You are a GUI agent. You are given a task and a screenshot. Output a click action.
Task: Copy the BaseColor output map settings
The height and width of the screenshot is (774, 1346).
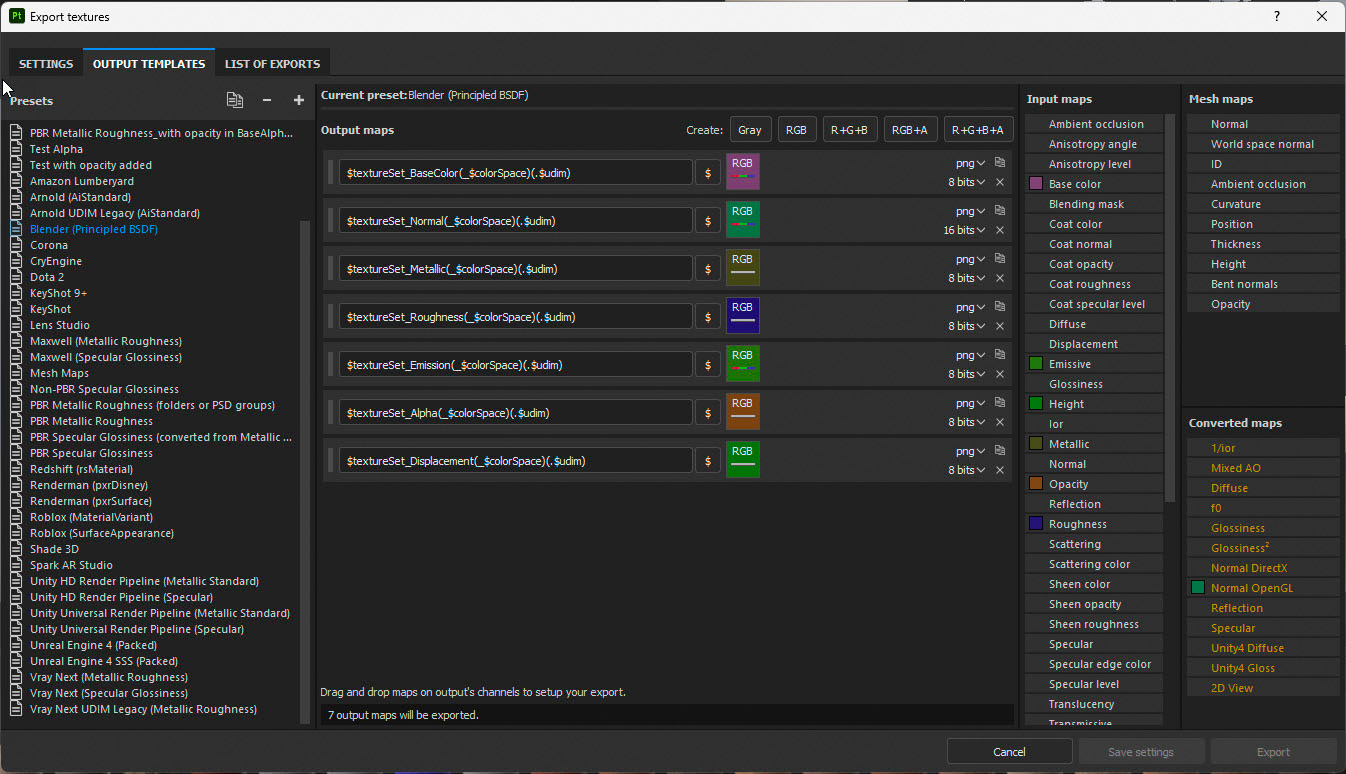click(x=999, y=163)
